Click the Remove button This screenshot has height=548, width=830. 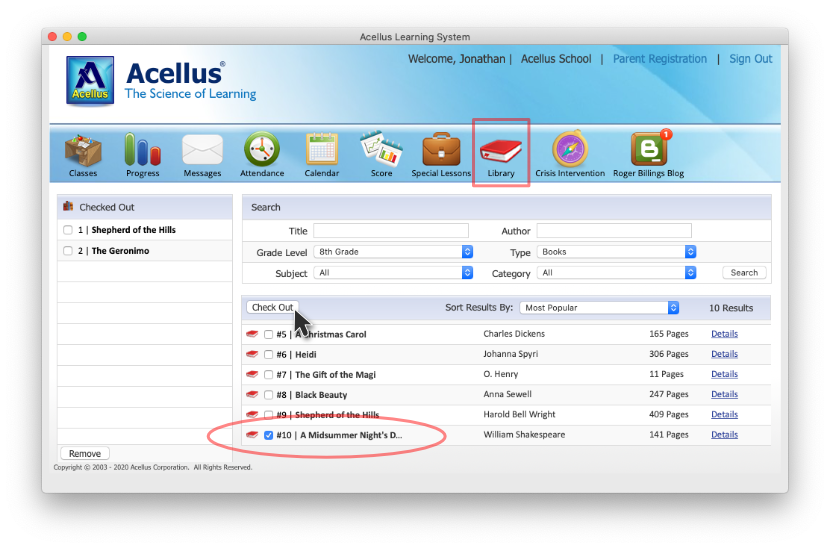click(85, 454)
